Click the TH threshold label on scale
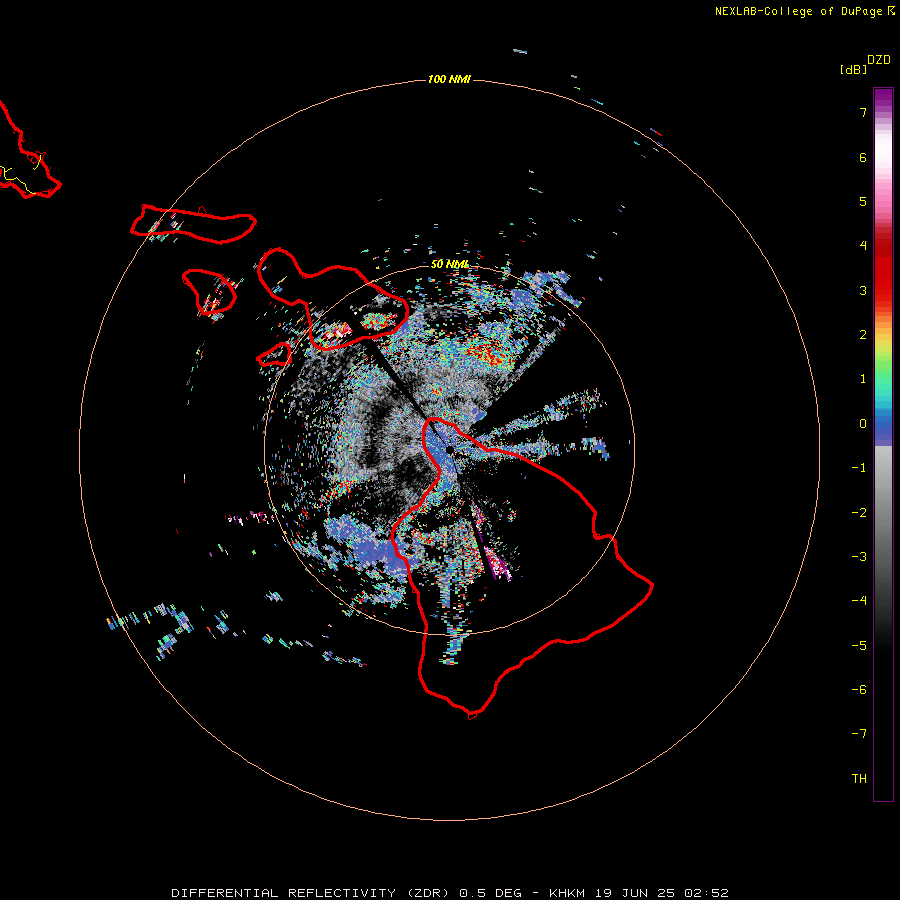The height and width of the screenshot is (900, 900). click(x=859, y=779)
